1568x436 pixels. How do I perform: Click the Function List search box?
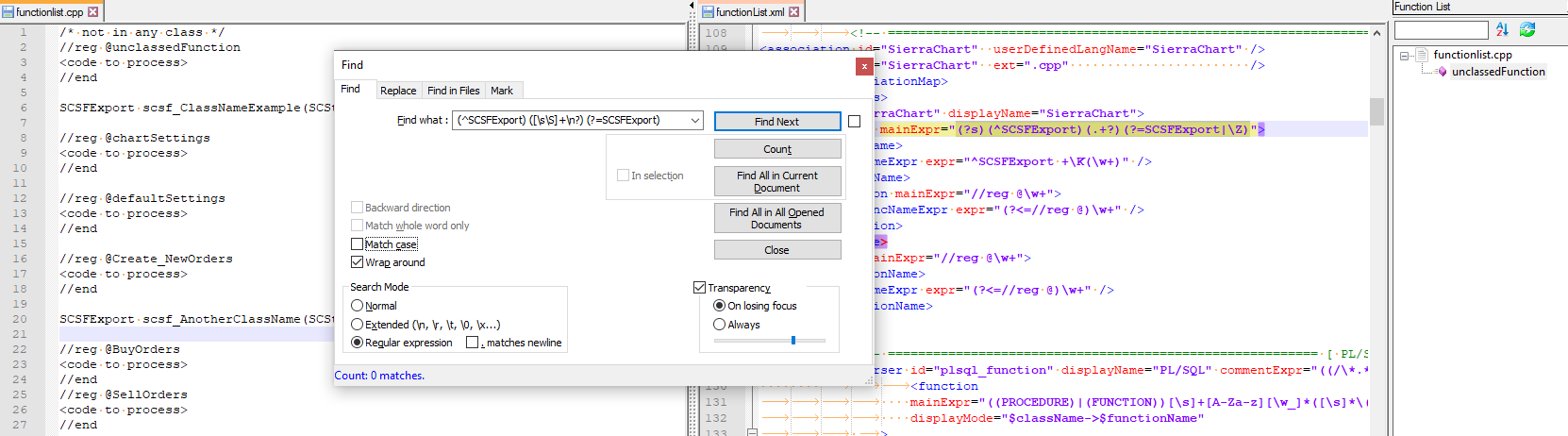click(x=1441, y=30)
